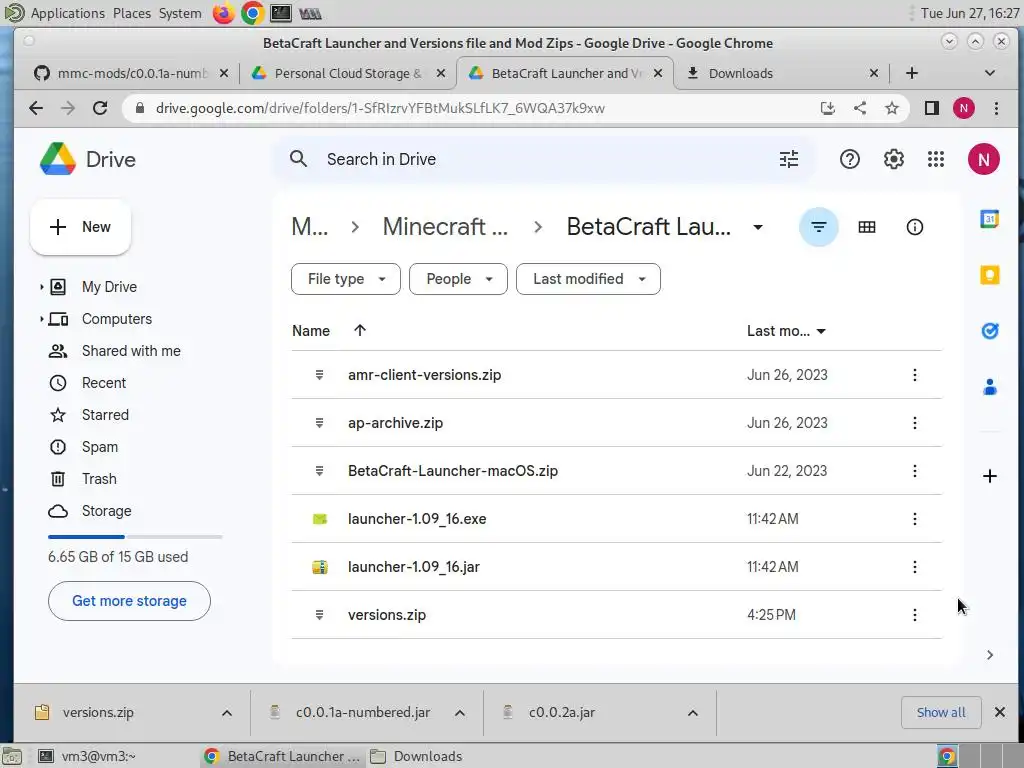Open Contacts side panel icon
1024x768 pixels.
coord(989,387)
